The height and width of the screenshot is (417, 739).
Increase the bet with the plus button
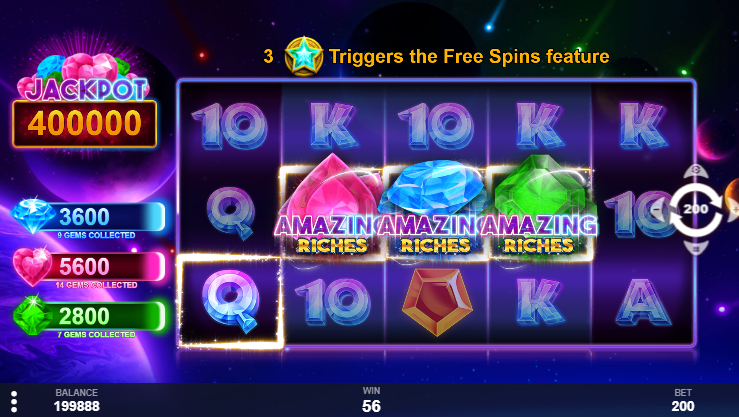(x=733, y=209)
